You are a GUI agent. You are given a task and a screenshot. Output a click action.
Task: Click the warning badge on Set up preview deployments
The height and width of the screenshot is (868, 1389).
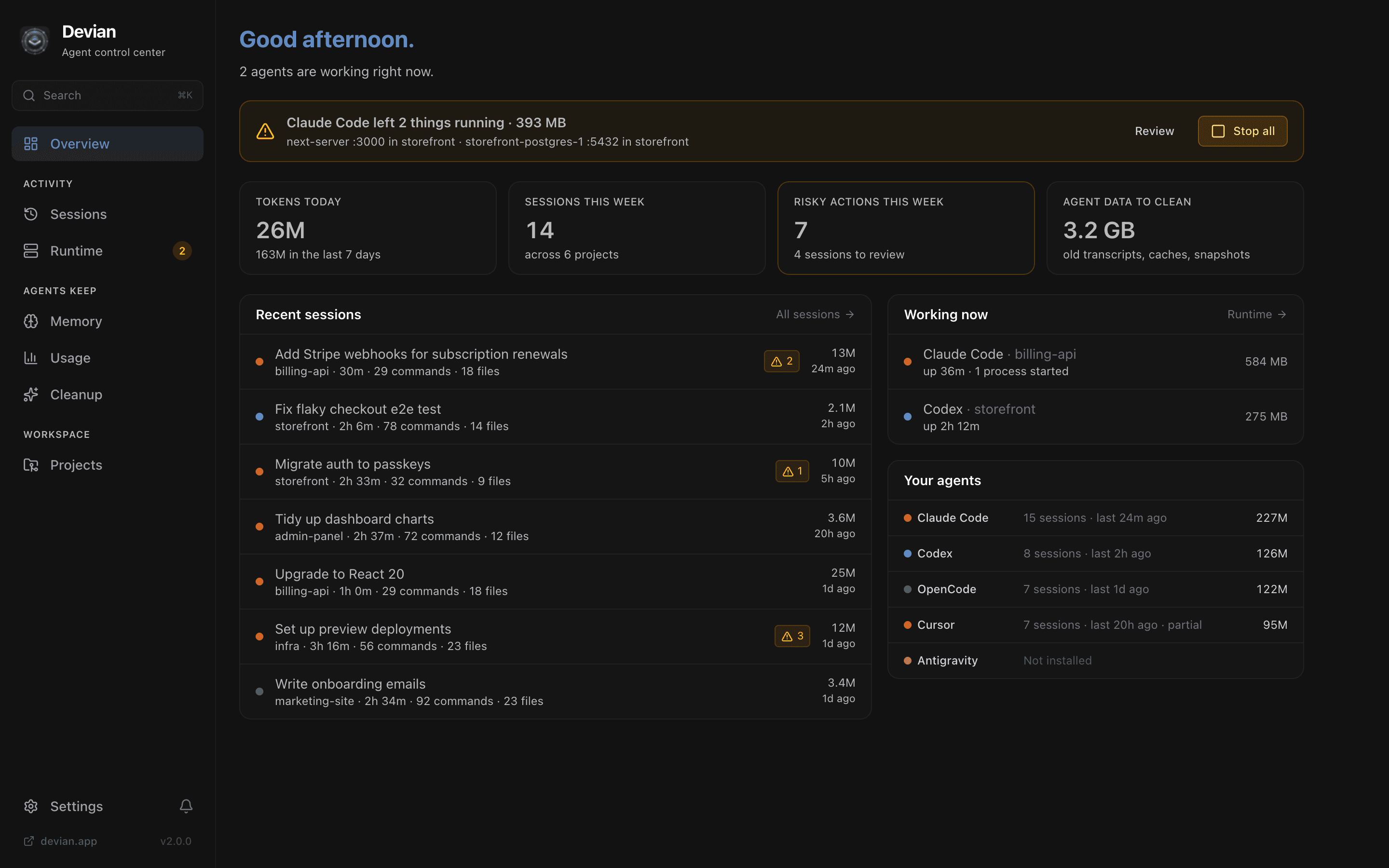792,636
